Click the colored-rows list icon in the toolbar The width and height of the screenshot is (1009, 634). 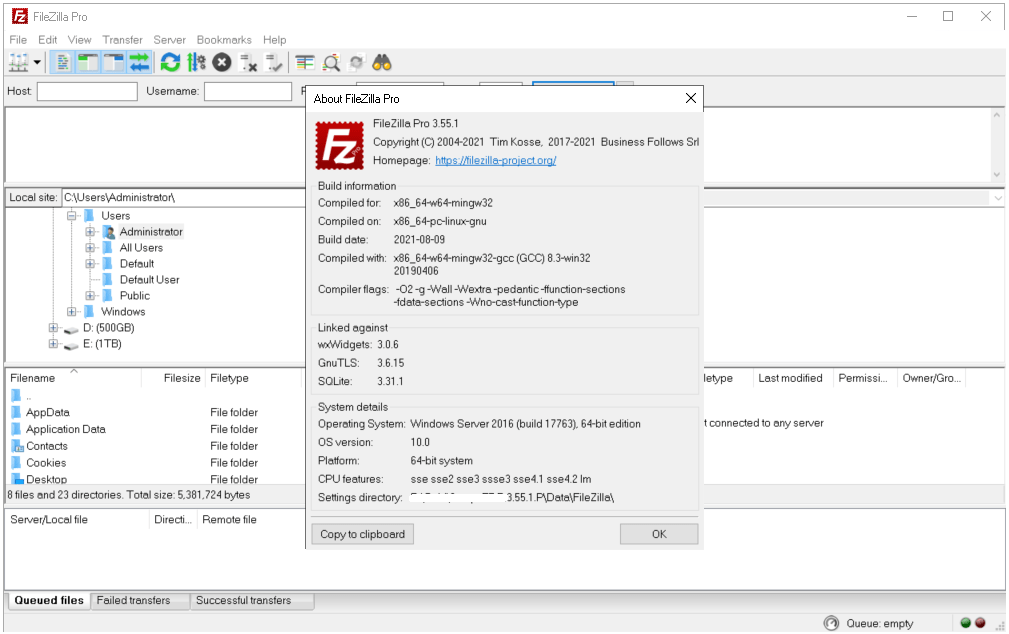(305, 62)
